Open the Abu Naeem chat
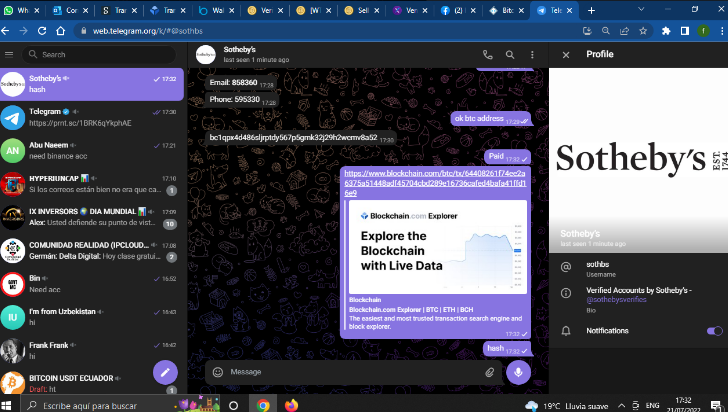The height and width of the screenshot is (412, 728). [92, 150]
